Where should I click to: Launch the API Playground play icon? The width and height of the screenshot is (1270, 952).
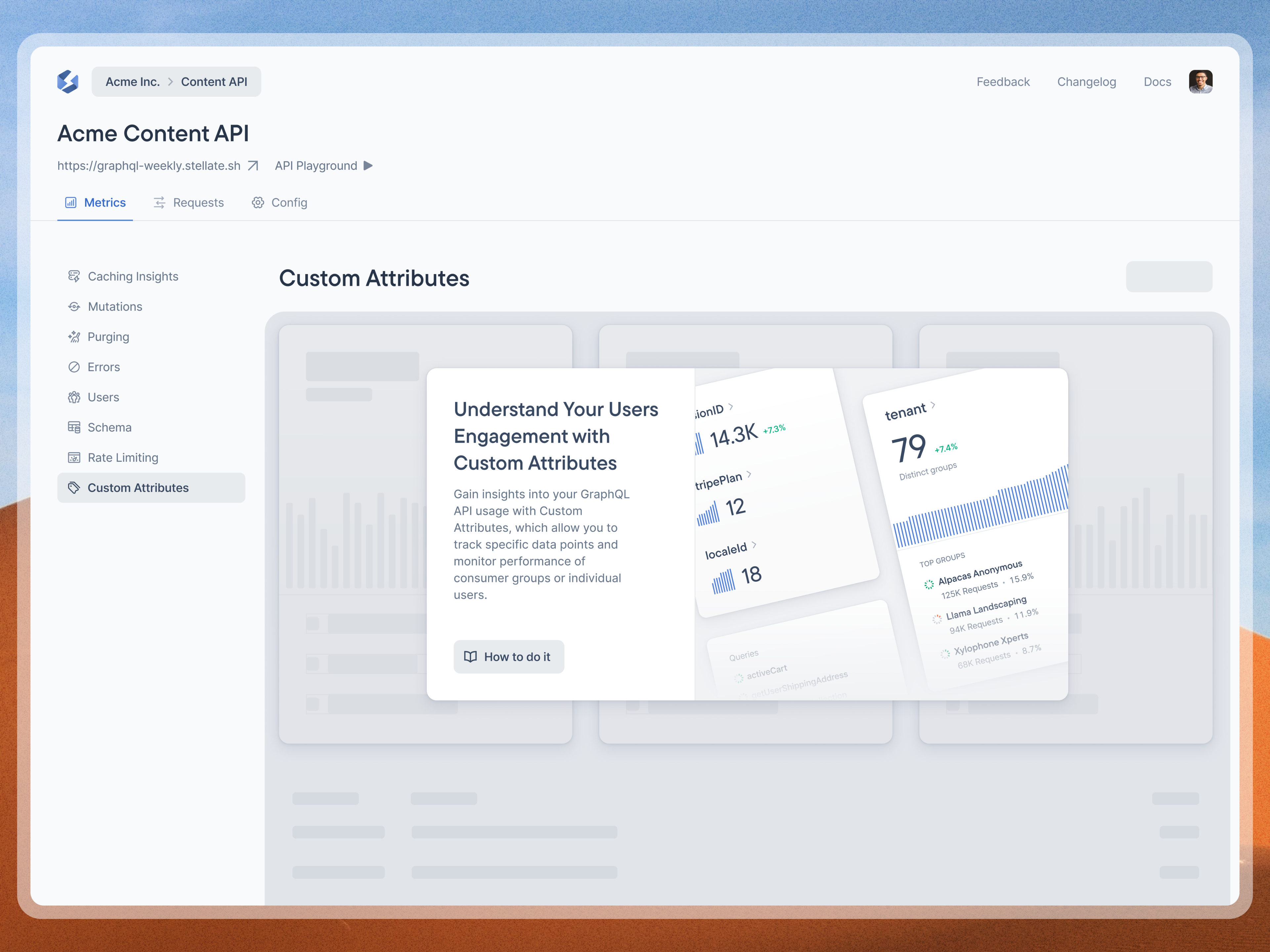[368, 165]
